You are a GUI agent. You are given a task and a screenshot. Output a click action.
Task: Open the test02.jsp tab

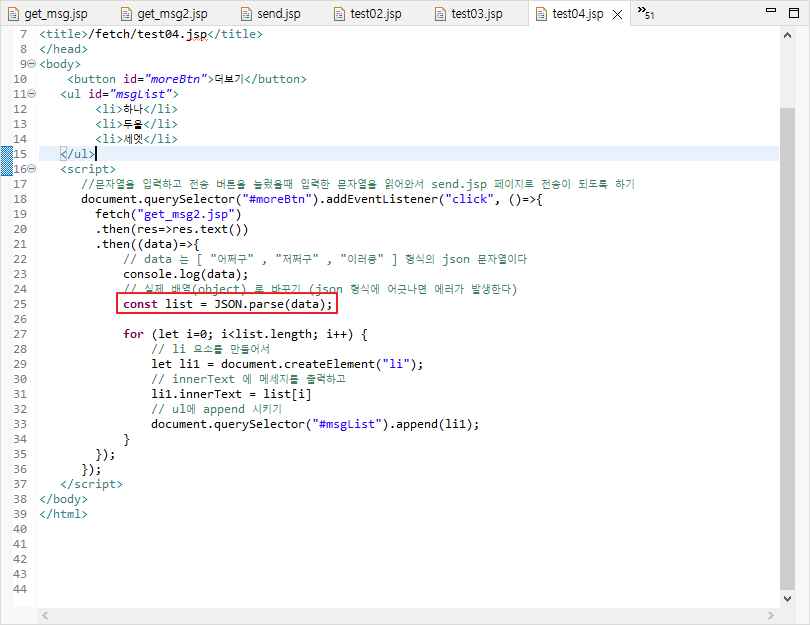click(x=368, y=14)
